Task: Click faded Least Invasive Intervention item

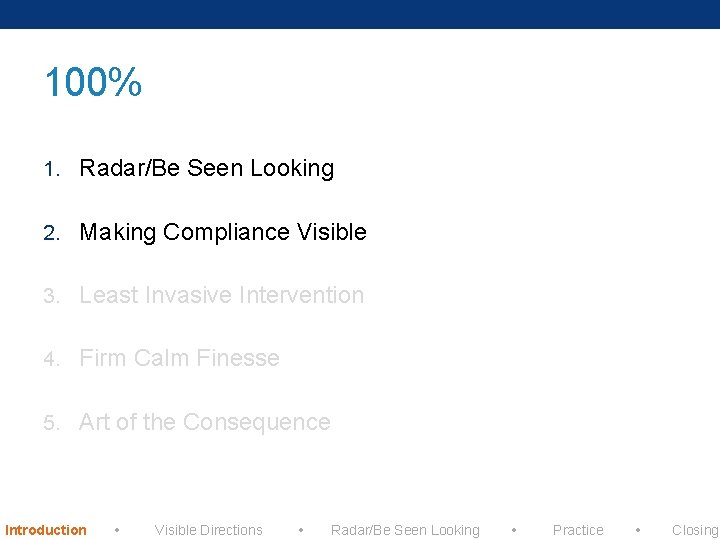Action: [222, 295]
